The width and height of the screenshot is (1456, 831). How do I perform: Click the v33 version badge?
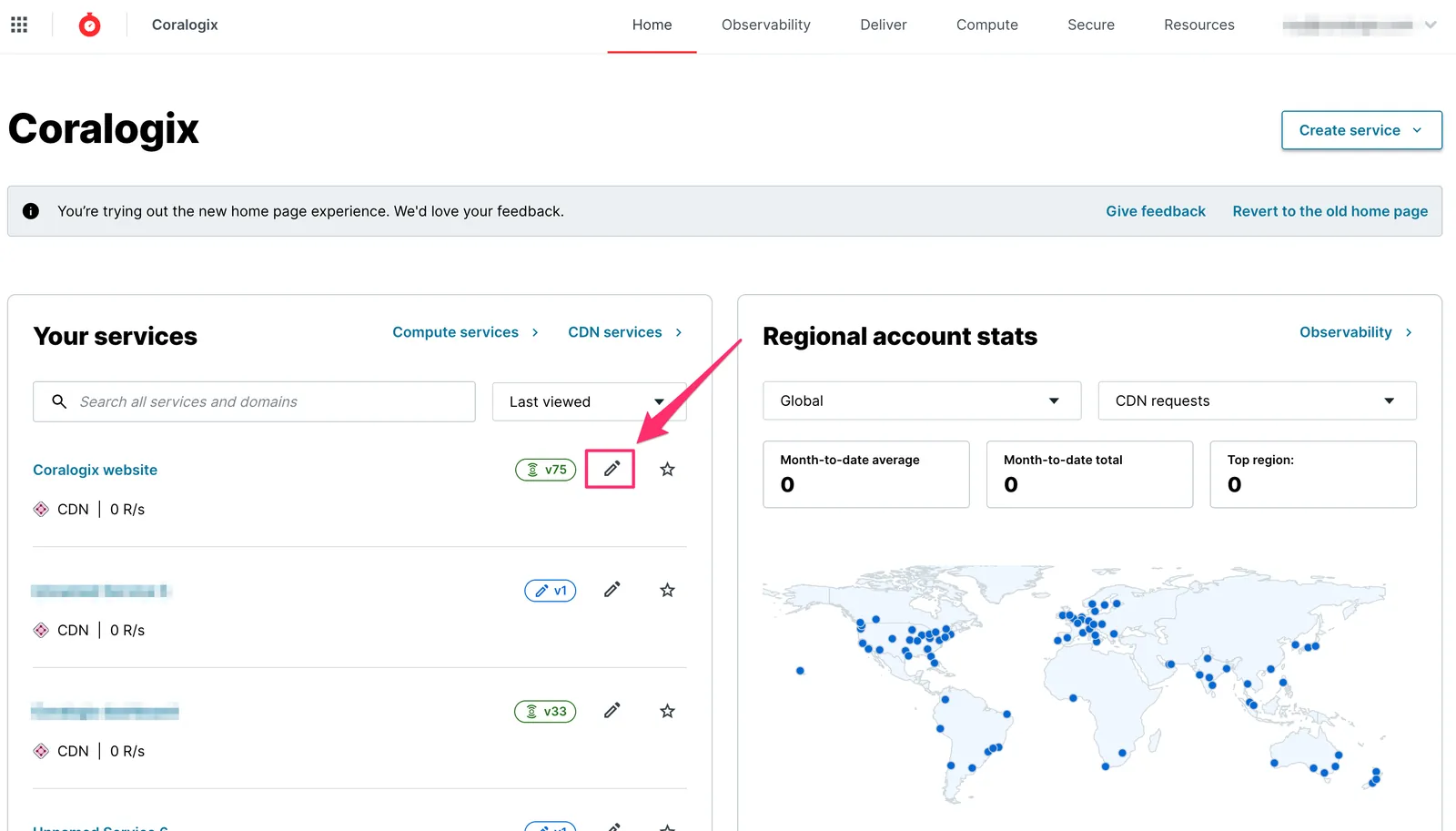(x=545, y=711)
